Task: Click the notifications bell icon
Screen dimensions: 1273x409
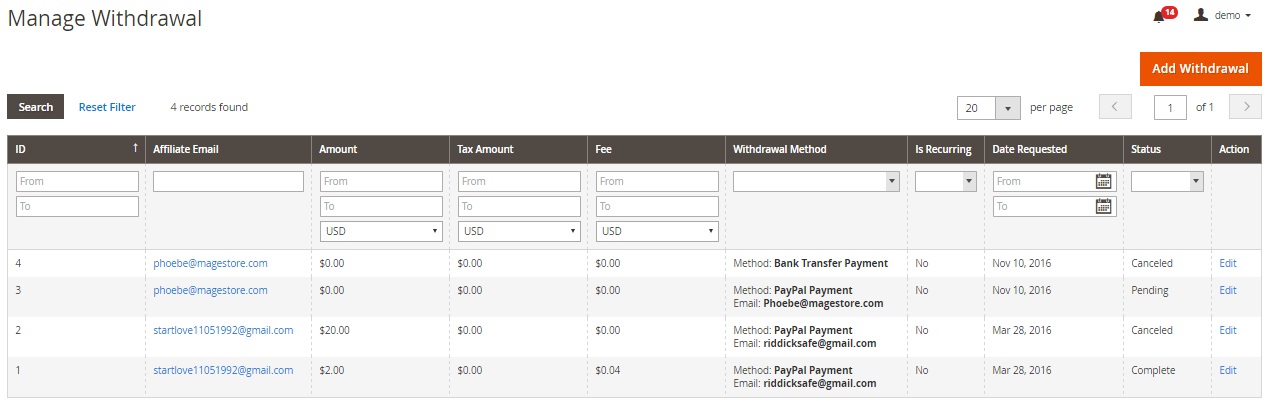Action: click(1159, 16)
